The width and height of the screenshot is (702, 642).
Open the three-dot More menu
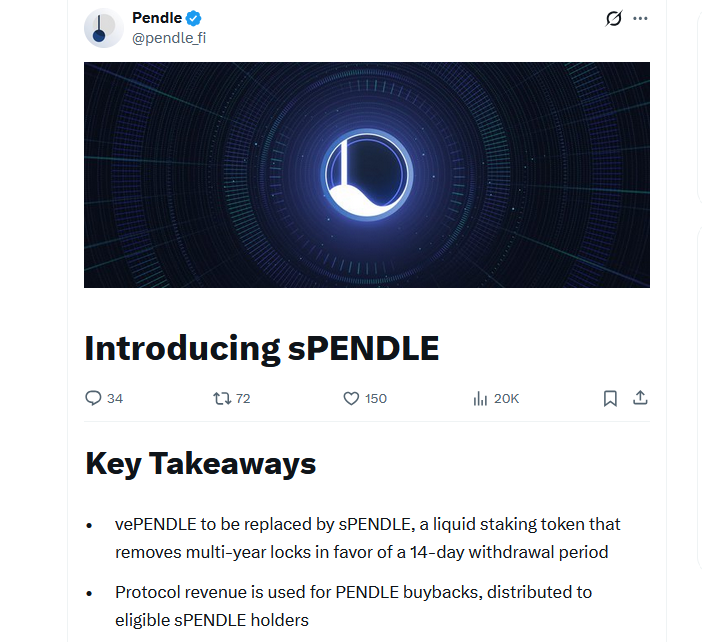[641, 18]
